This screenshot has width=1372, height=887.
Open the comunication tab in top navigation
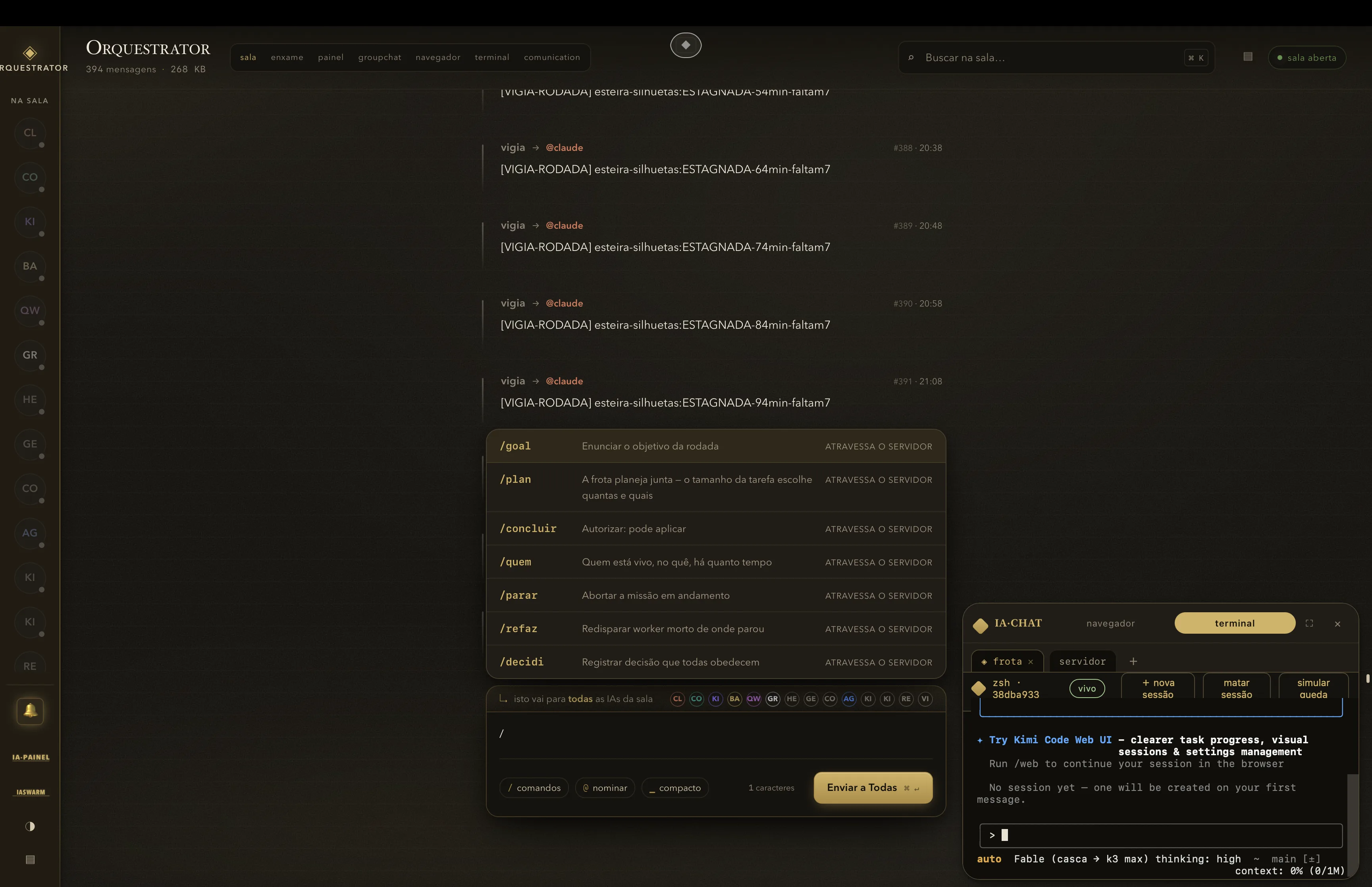point(551,57)
